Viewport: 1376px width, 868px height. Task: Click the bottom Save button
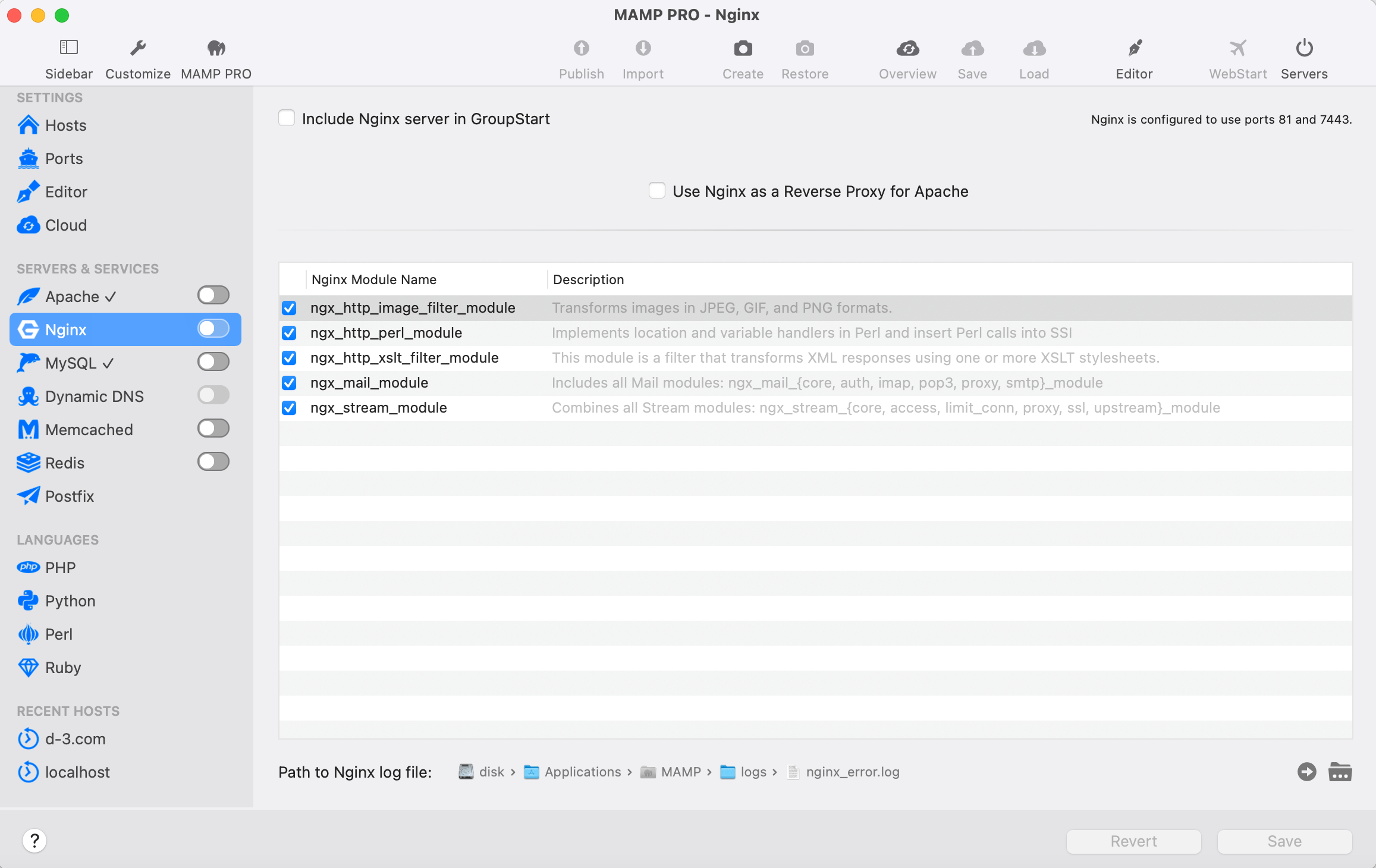click(1285, 841)
